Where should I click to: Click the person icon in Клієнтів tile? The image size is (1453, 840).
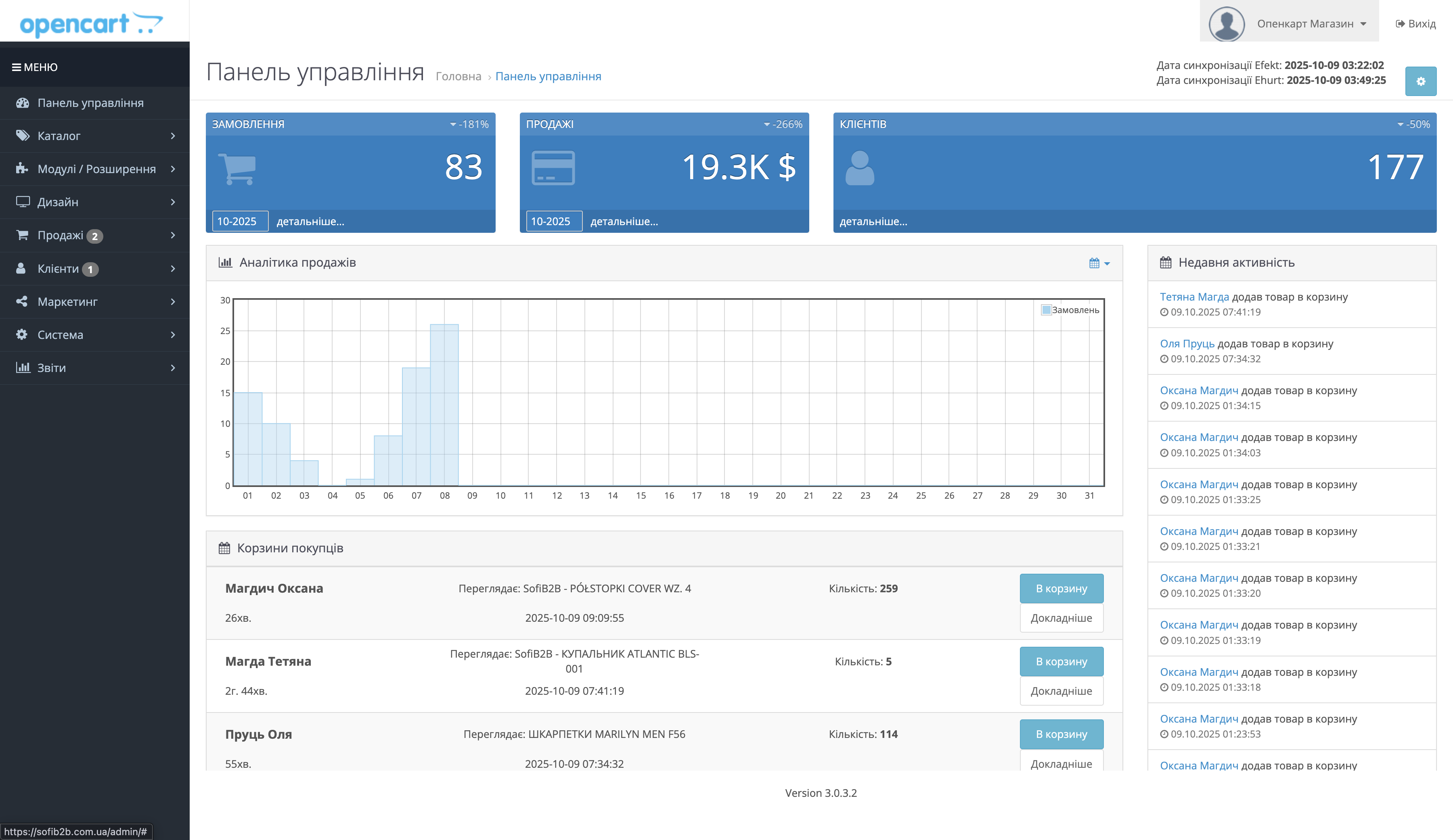(x=859, y=168)
